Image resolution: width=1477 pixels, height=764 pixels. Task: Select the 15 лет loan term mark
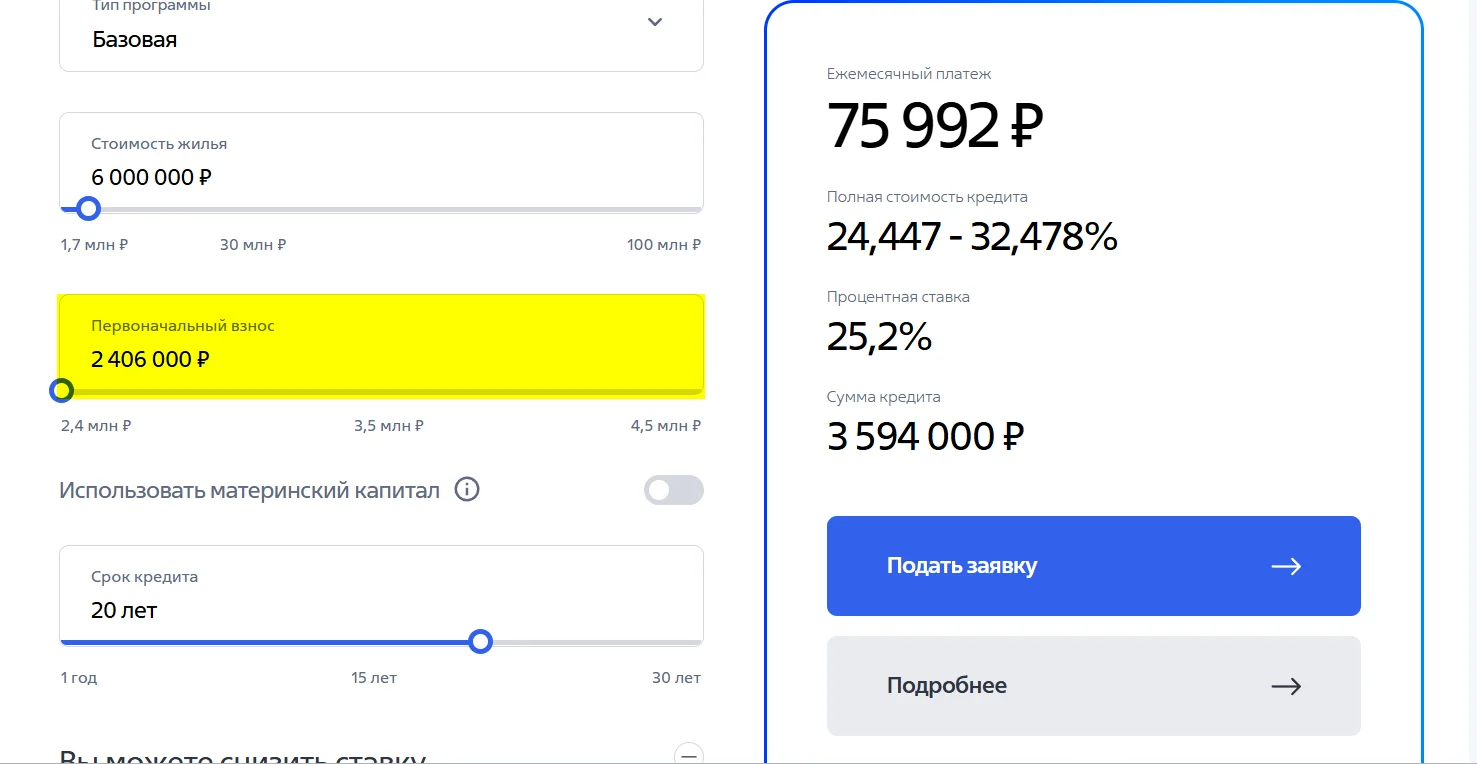tap(374, 678)
